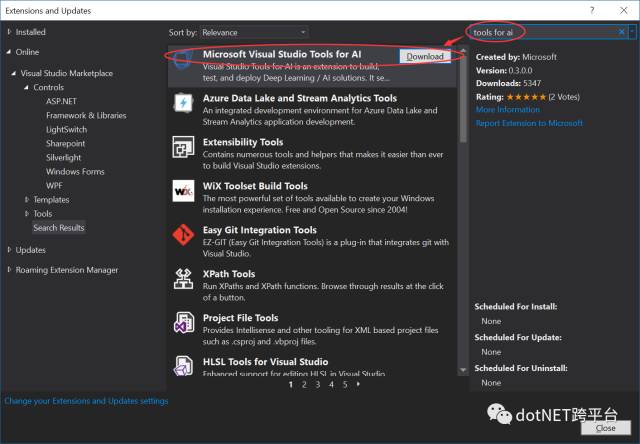640x444 pixels.
Task: Click the Azure Data Lake tools icon
Action: tap(183, 102)
